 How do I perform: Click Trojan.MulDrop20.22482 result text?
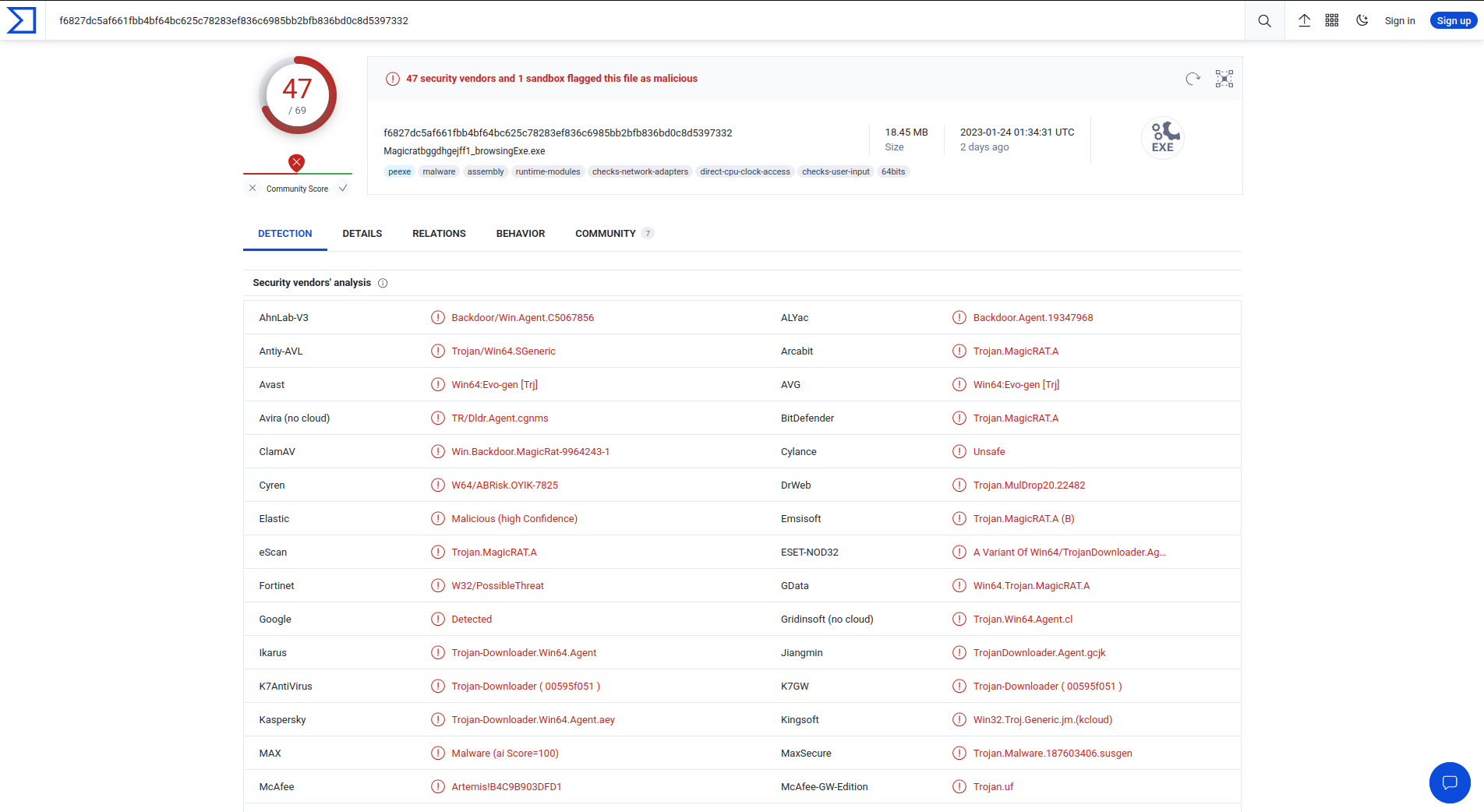(1029, 485)
